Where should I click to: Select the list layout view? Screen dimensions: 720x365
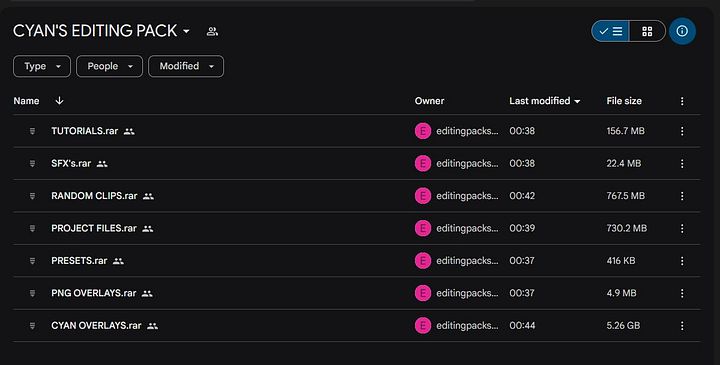pos(611,31)
